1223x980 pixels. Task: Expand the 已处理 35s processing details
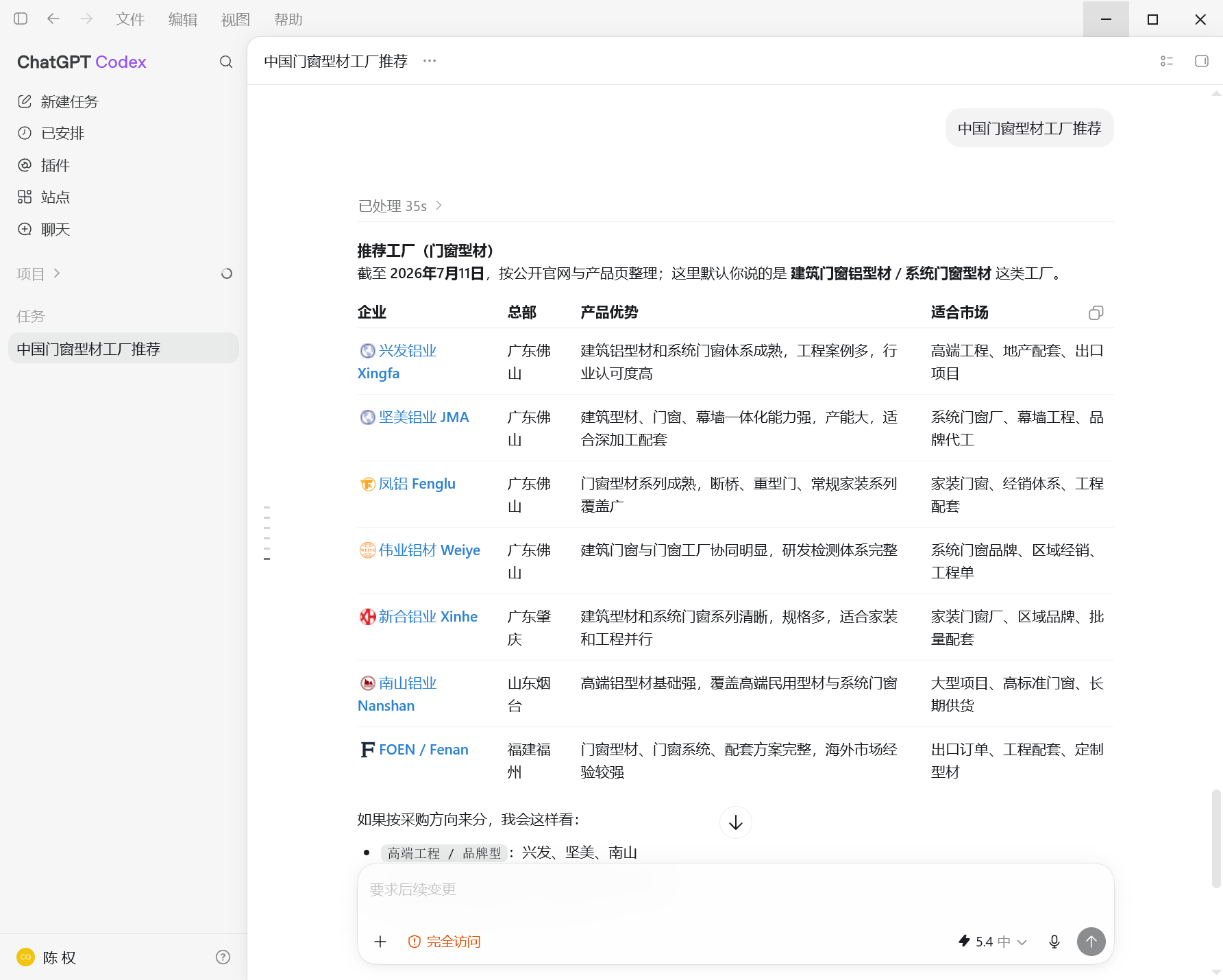click(400, 206)
